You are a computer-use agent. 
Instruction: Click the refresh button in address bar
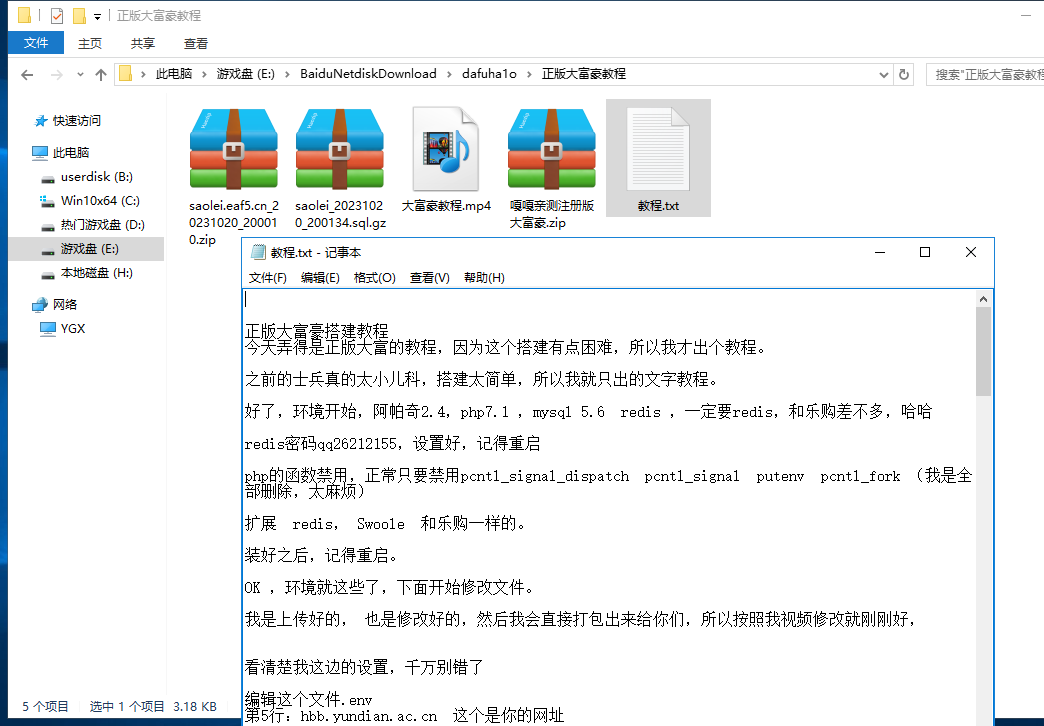[x=904, y=74]
